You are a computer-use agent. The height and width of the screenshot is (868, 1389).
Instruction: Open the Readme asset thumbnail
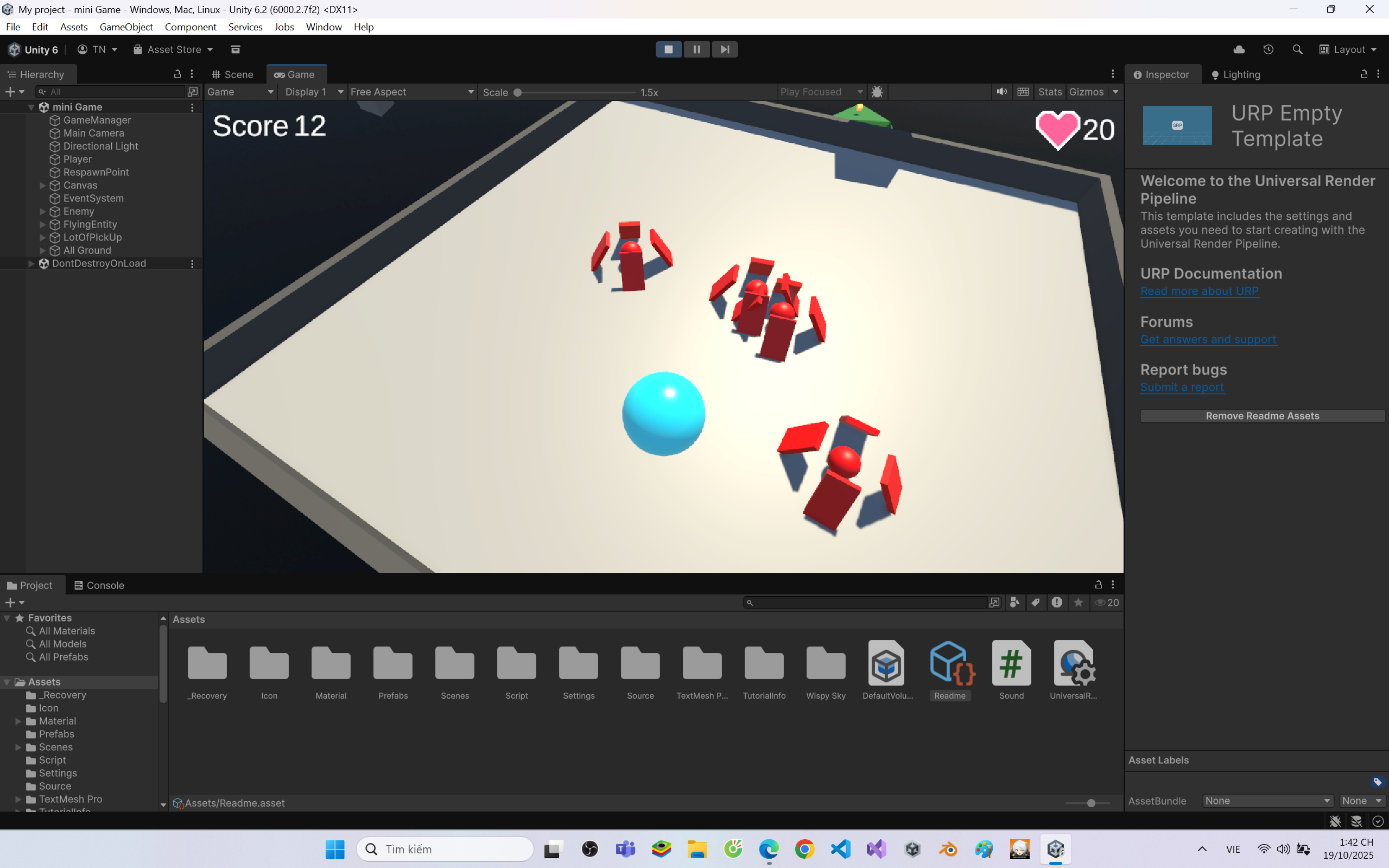(950, 664)
